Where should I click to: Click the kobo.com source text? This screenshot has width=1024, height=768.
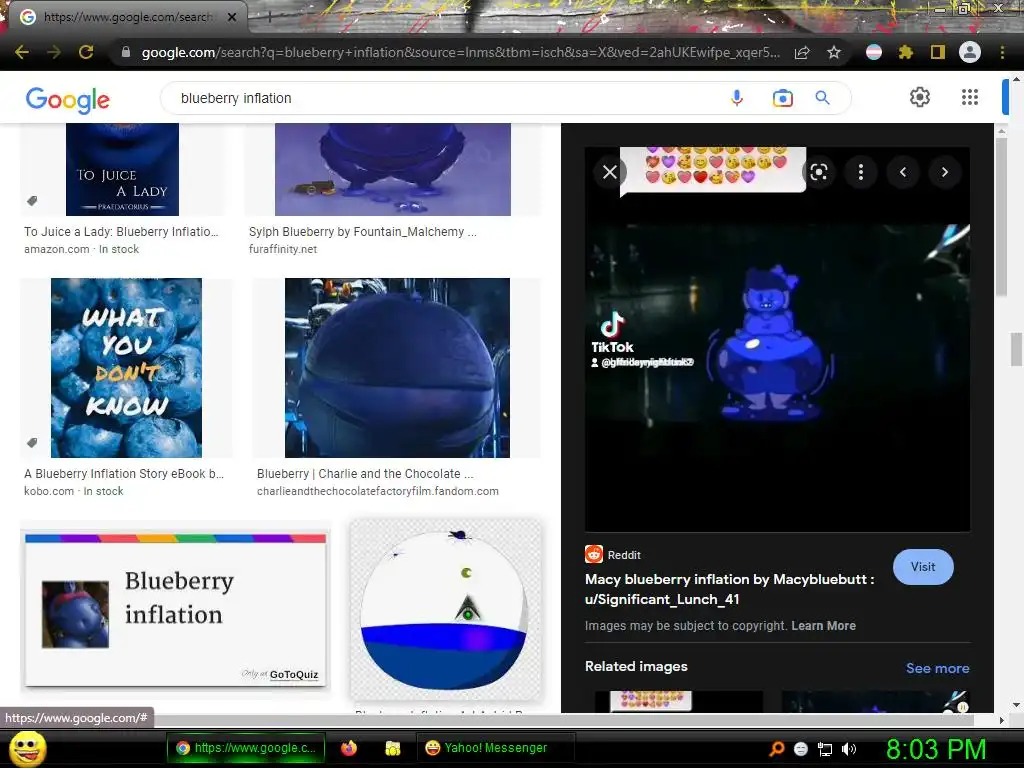[49, 491]
